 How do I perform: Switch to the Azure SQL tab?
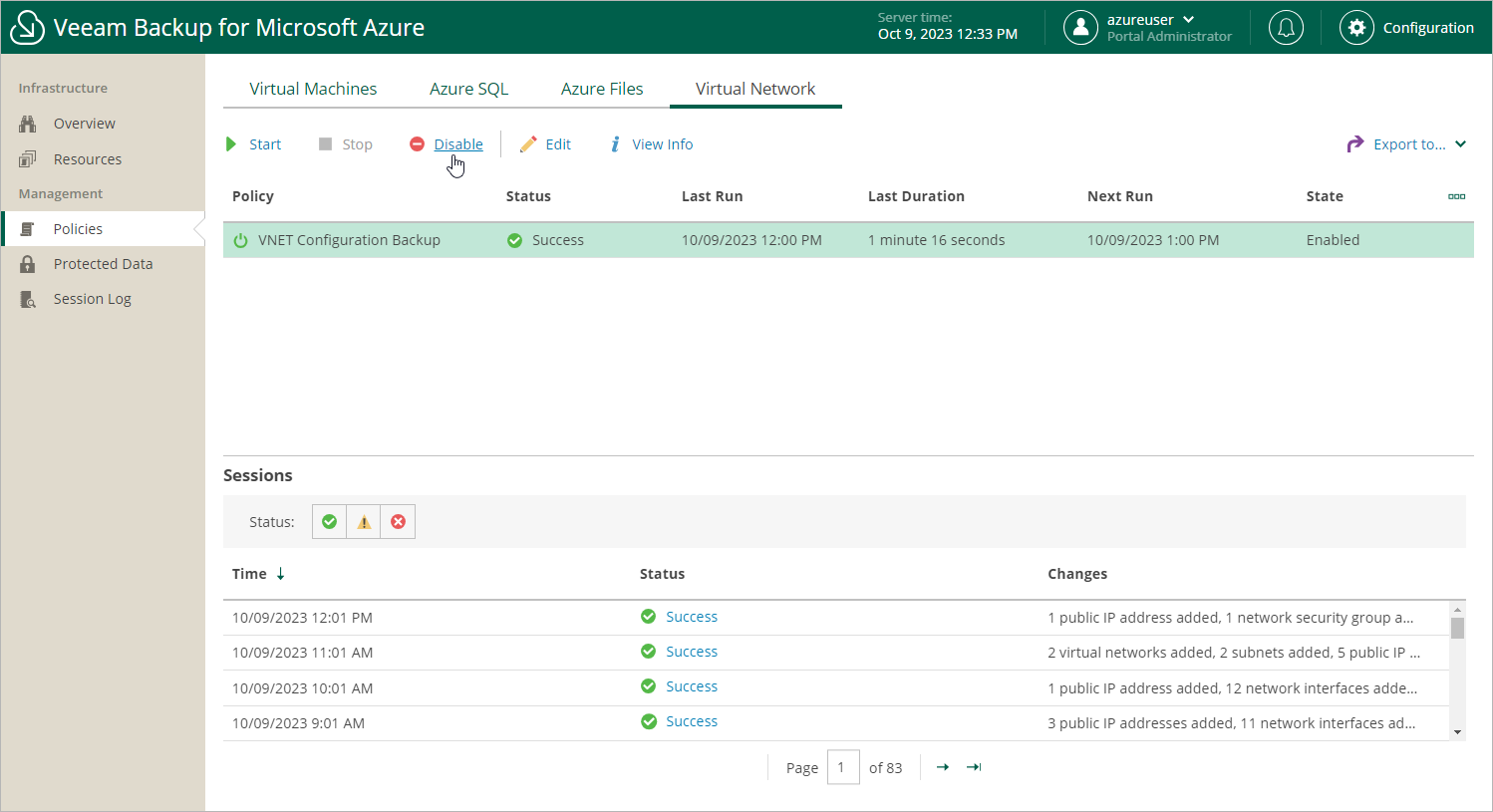469,89
